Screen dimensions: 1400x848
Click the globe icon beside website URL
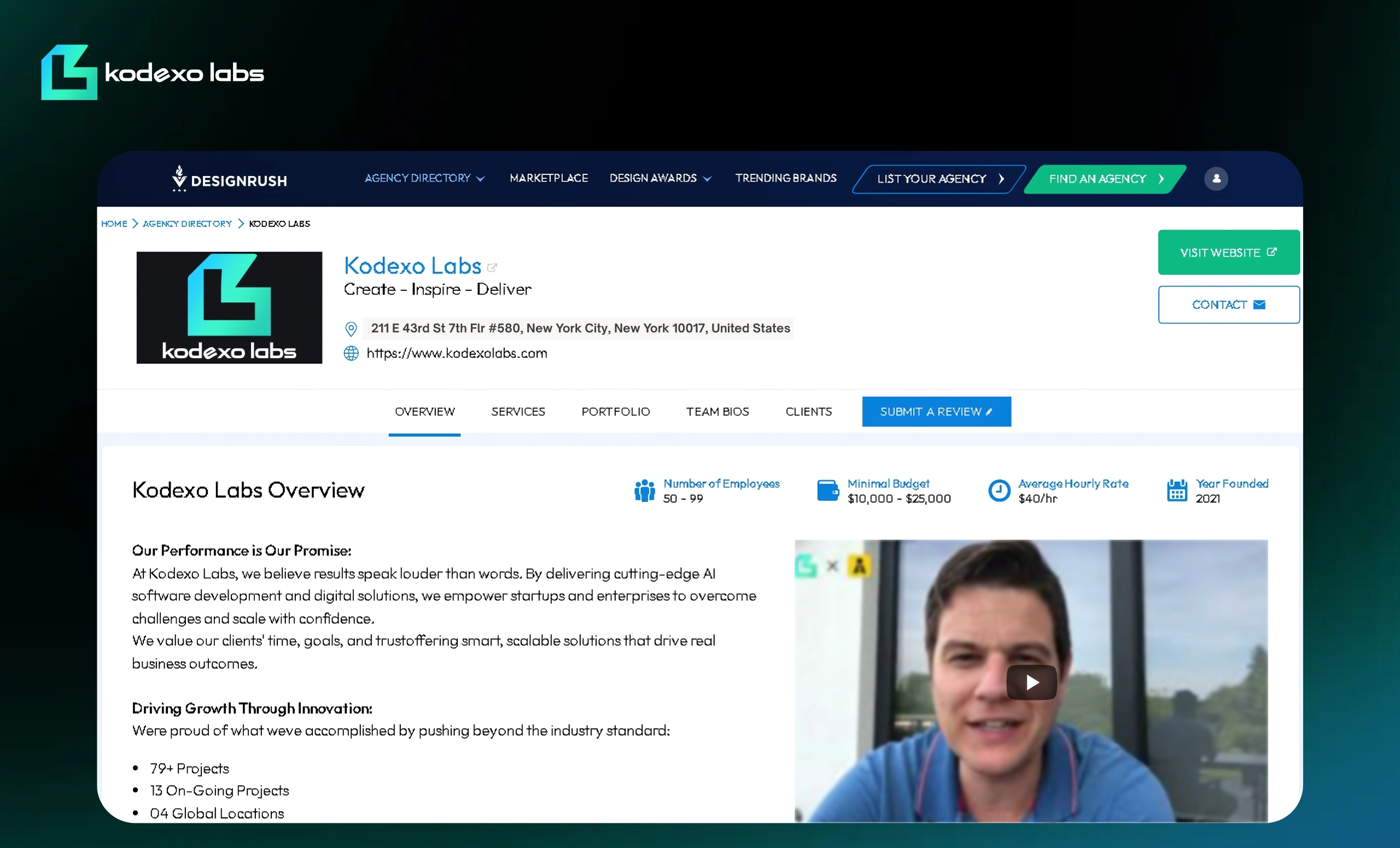[x=351, y=353]
